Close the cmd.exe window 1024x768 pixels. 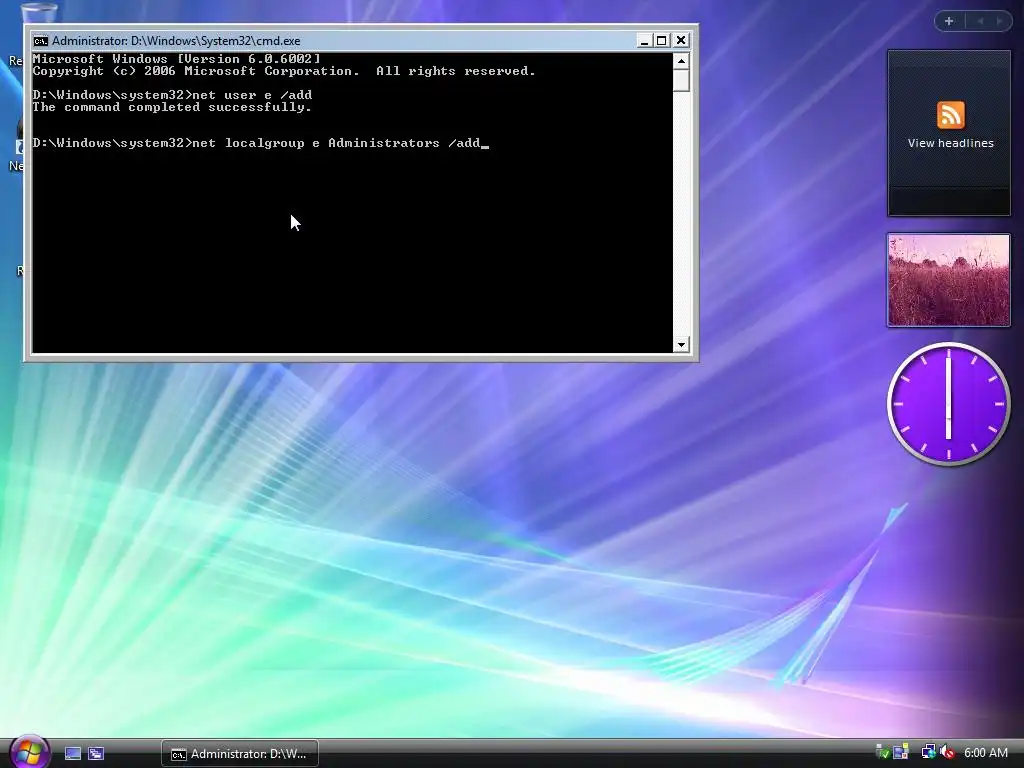680,40
